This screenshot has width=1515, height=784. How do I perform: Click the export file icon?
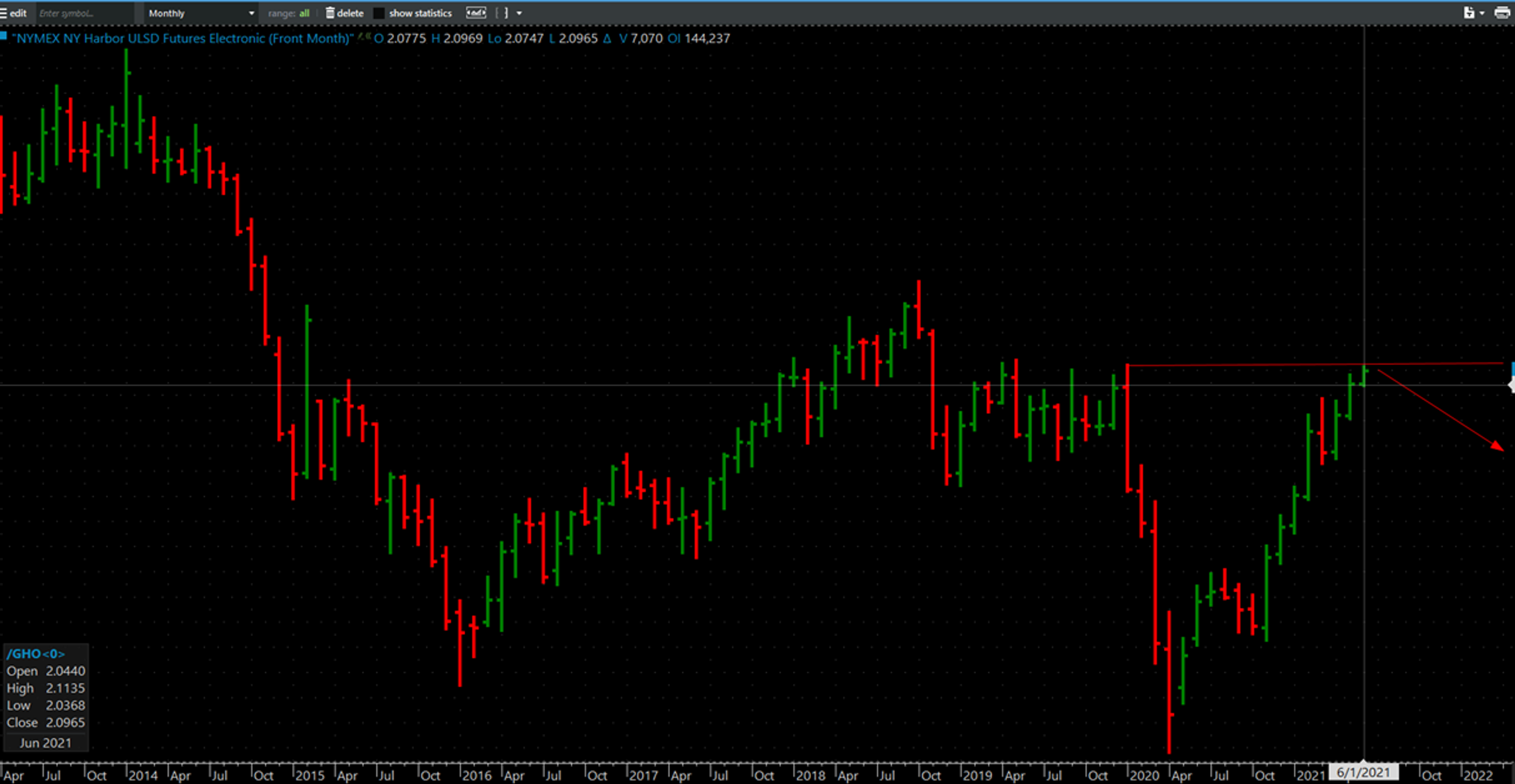click(x=1468, y=13)
